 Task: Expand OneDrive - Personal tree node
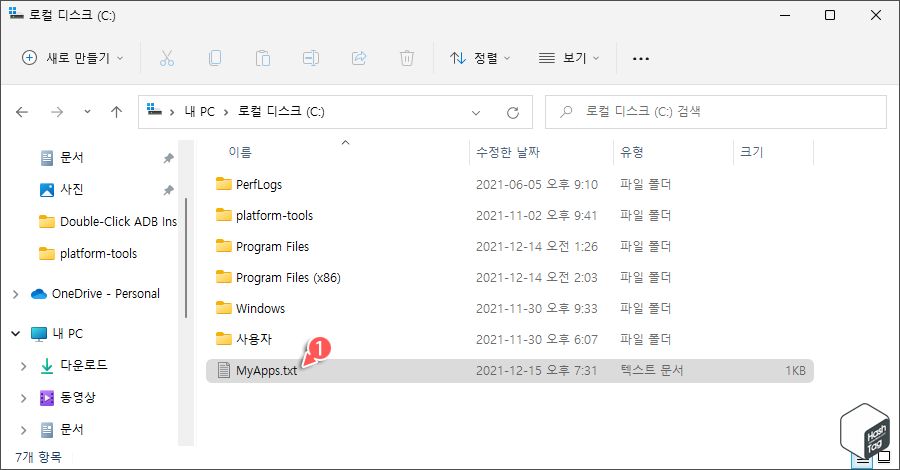pos(15,294)
